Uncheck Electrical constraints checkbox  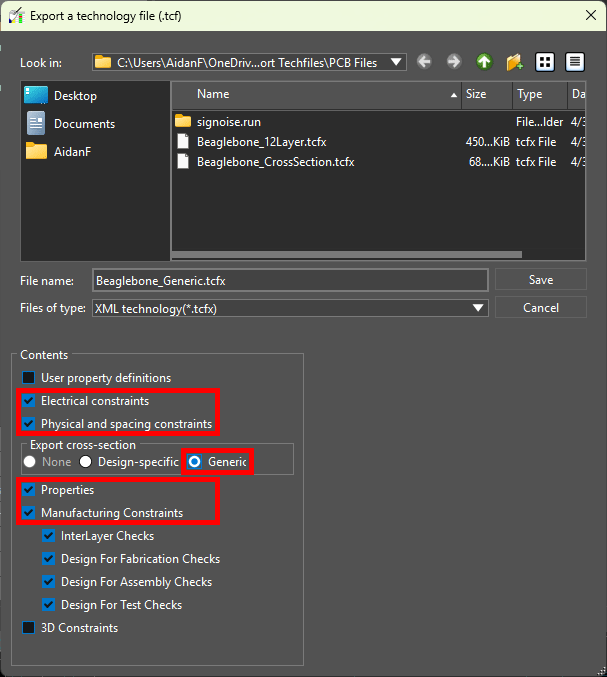click(29, 401)
